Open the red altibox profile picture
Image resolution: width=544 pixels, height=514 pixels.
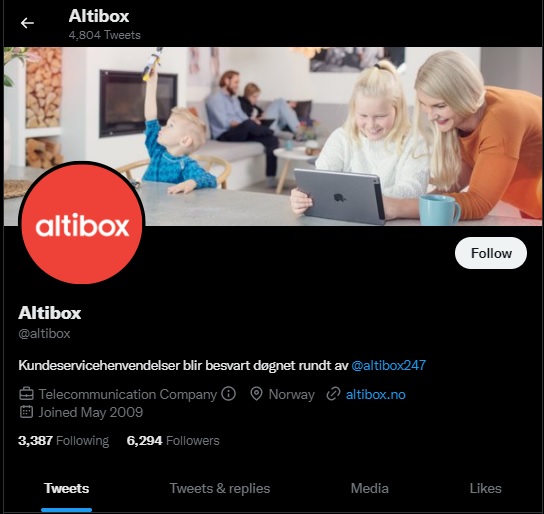(82, 224)
